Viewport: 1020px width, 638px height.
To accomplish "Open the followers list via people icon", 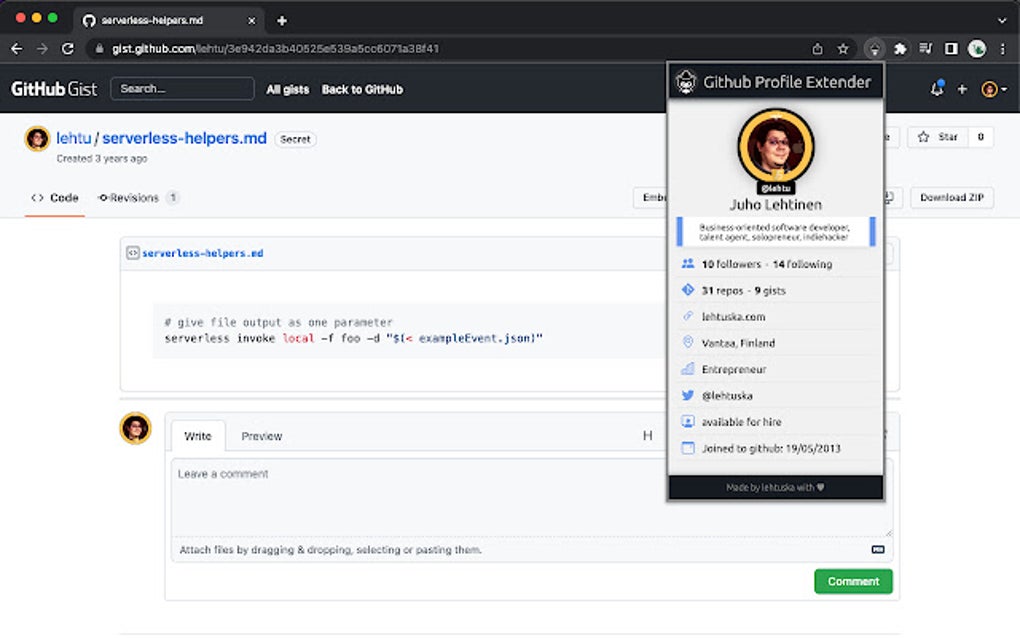I will [686, 264].
